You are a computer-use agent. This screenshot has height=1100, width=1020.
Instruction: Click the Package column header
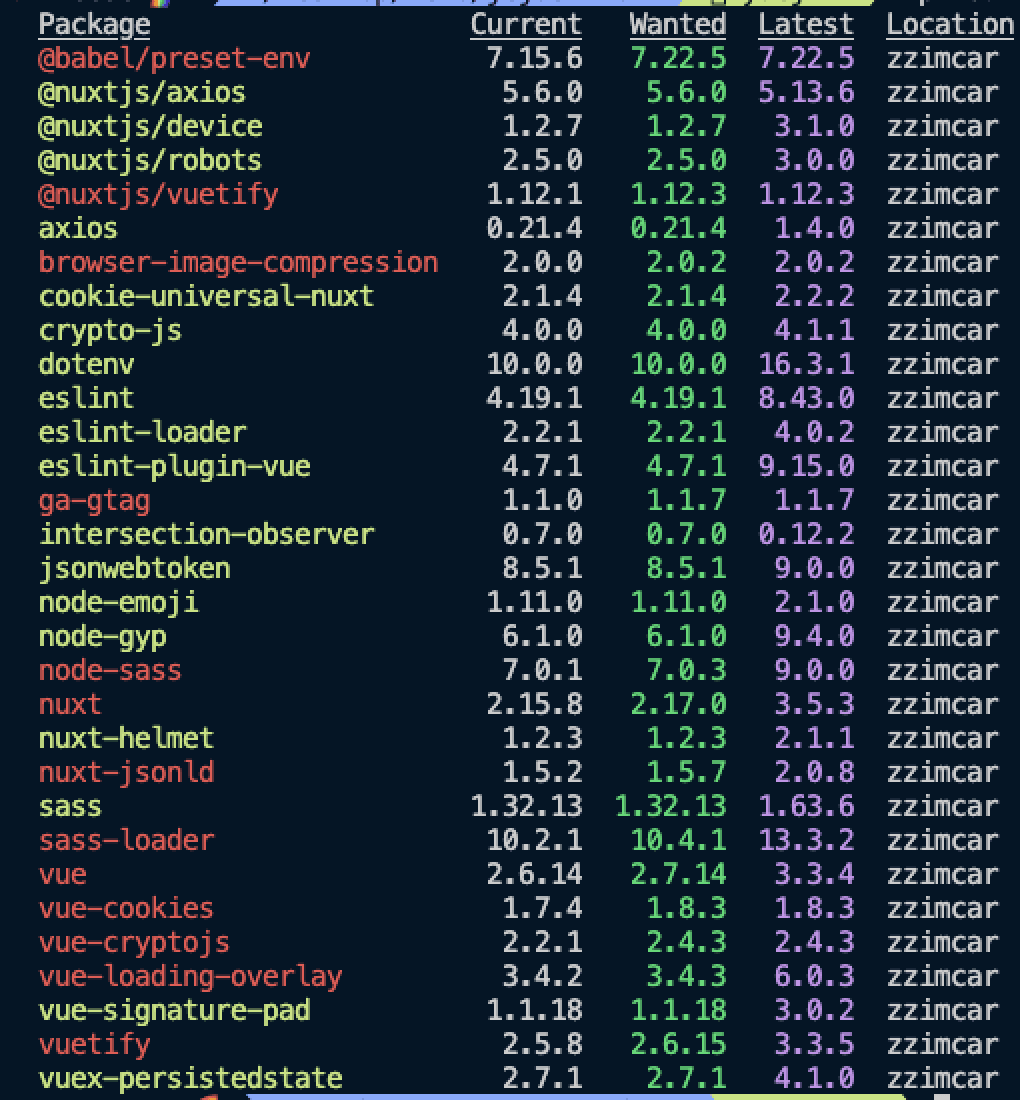(94, 24)
